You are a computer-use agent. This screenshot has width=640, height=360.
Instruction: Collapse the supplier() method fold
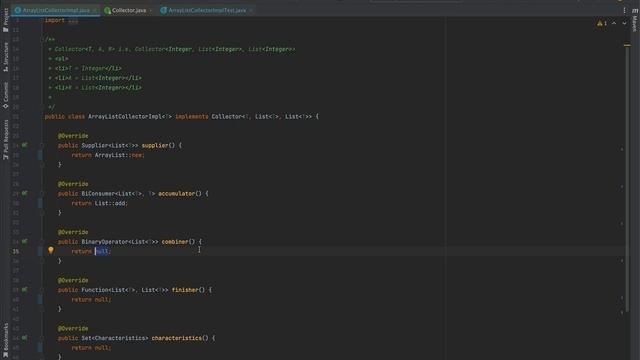42,145
